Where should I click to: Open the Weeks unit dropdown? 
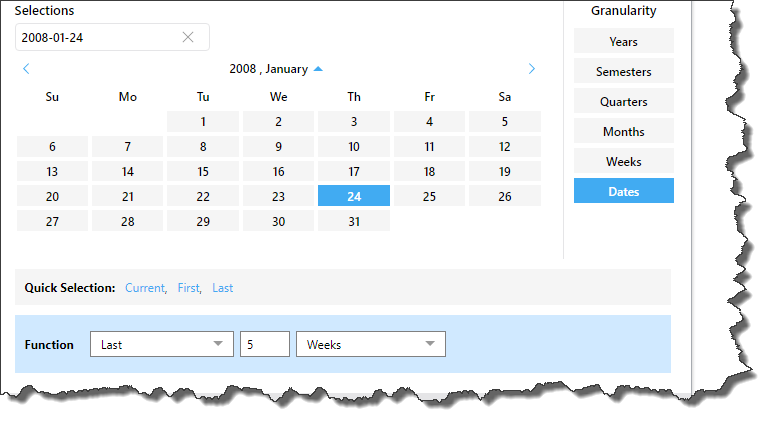tap(370, 344)
